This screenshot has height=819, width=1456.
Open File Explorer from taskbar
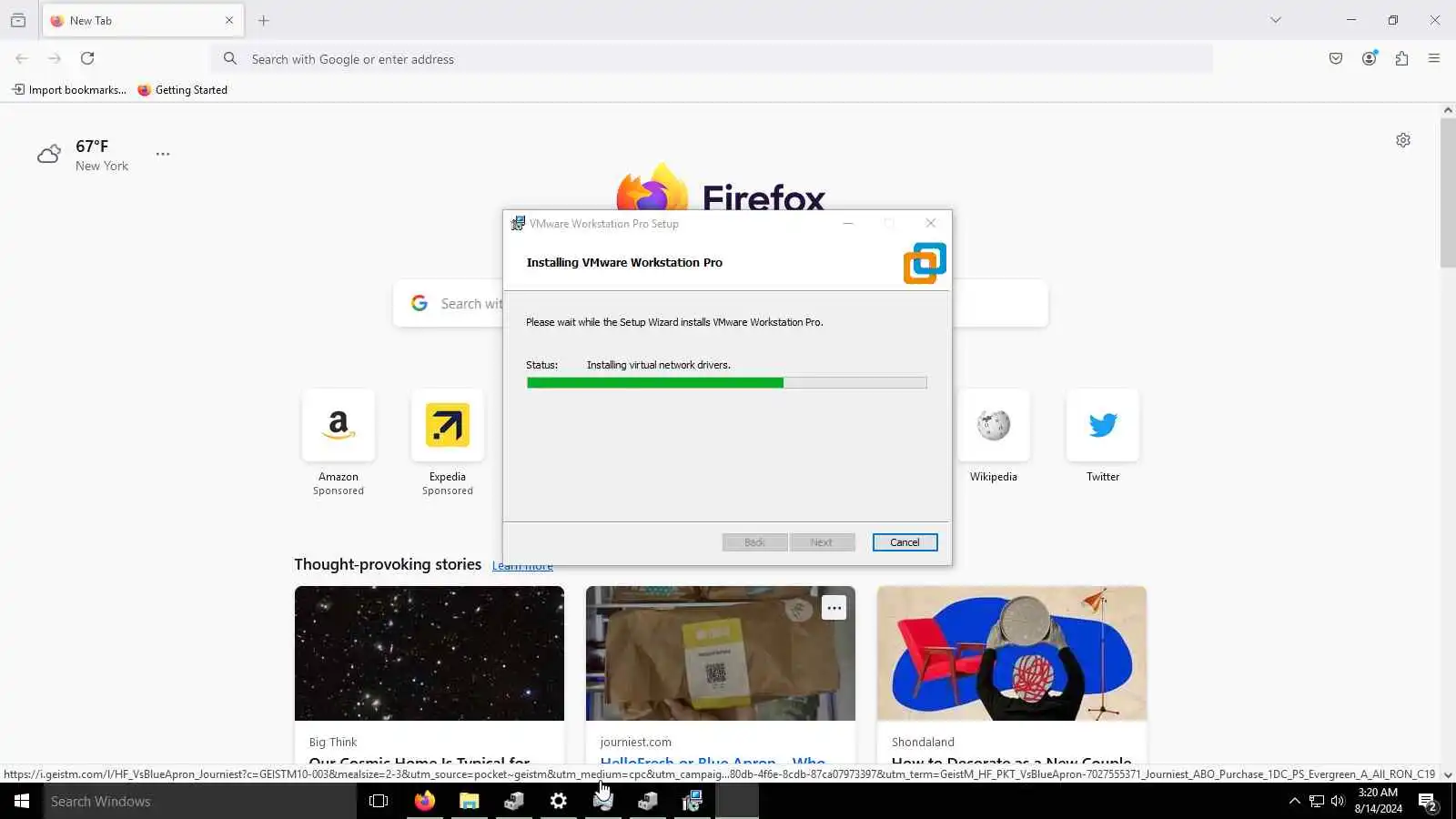click(470, 801)
